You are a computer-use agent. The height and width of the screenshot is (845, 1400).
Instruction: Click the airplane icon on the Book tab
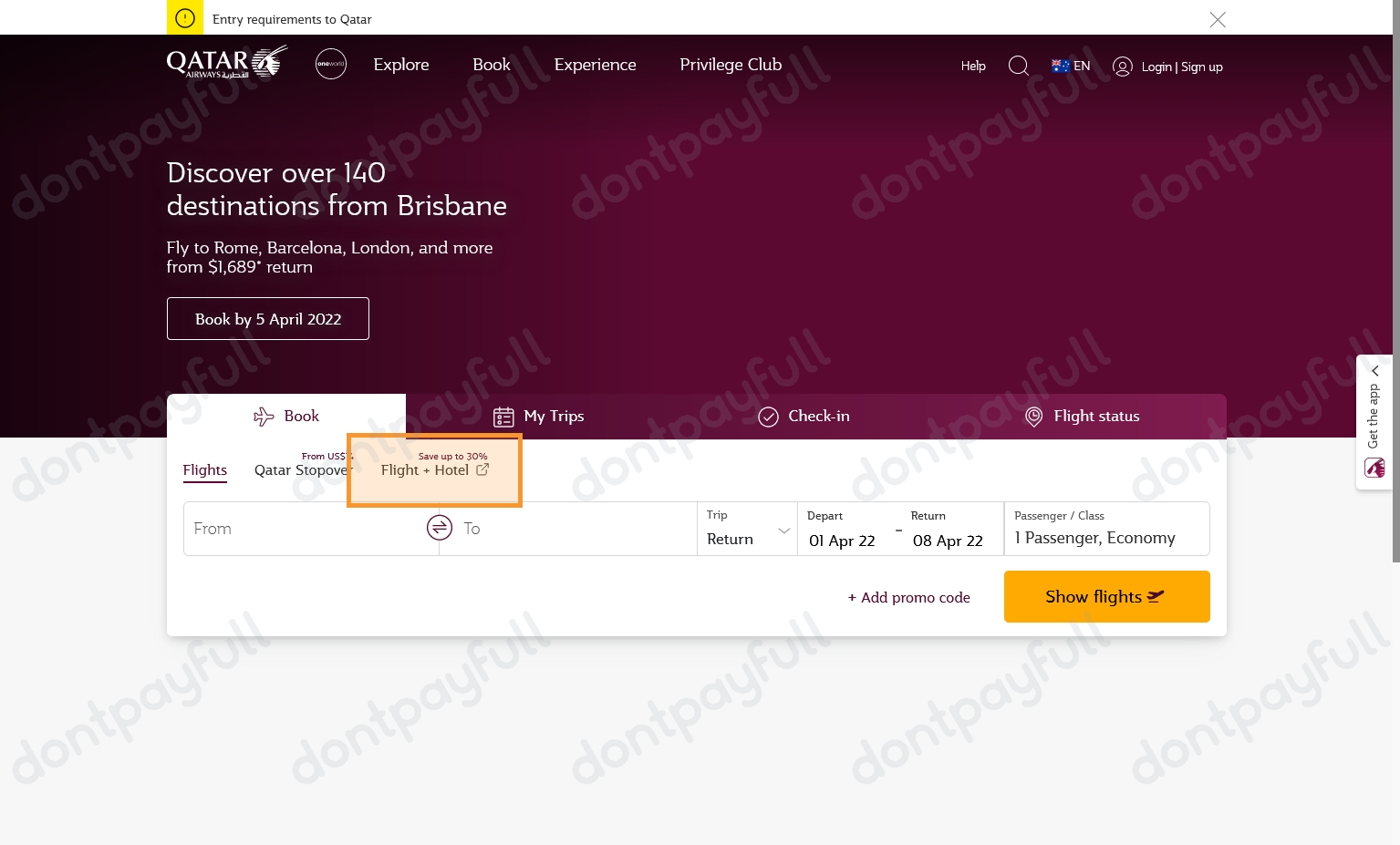click(263, 416)
